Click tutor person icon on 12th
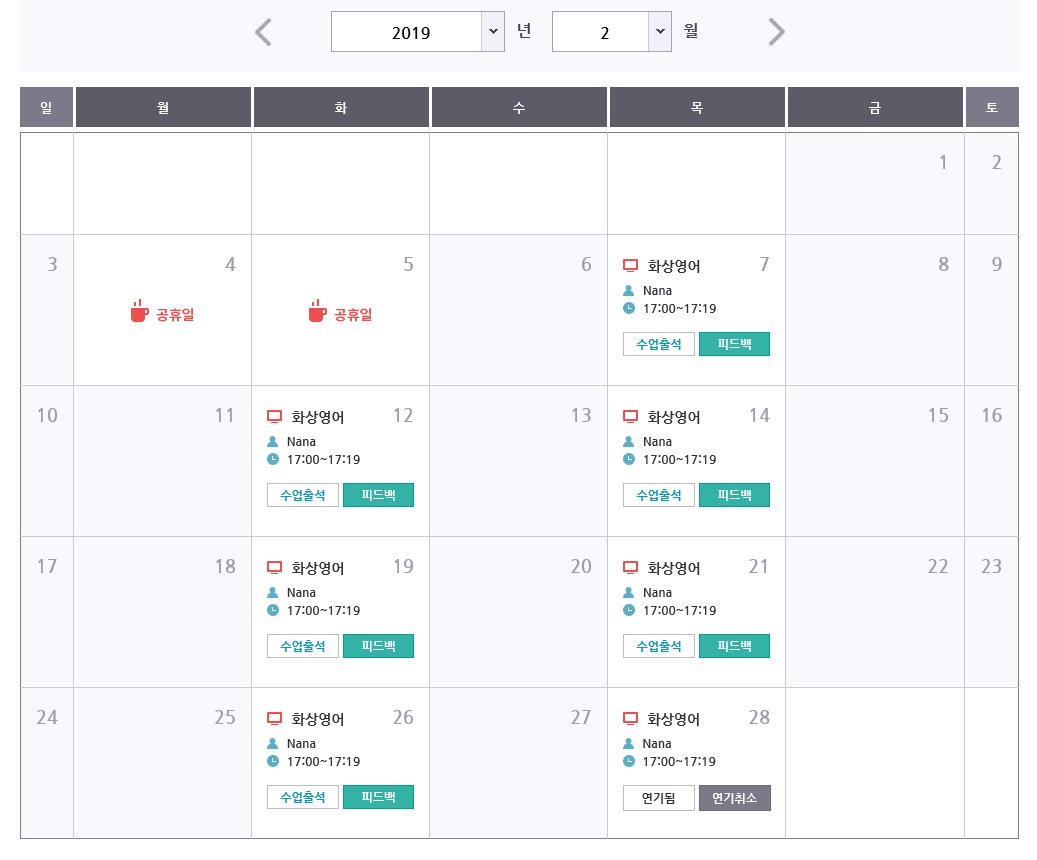Image resolution: width=1037 pixels, height=860 pixels. (x=273, y=441)
